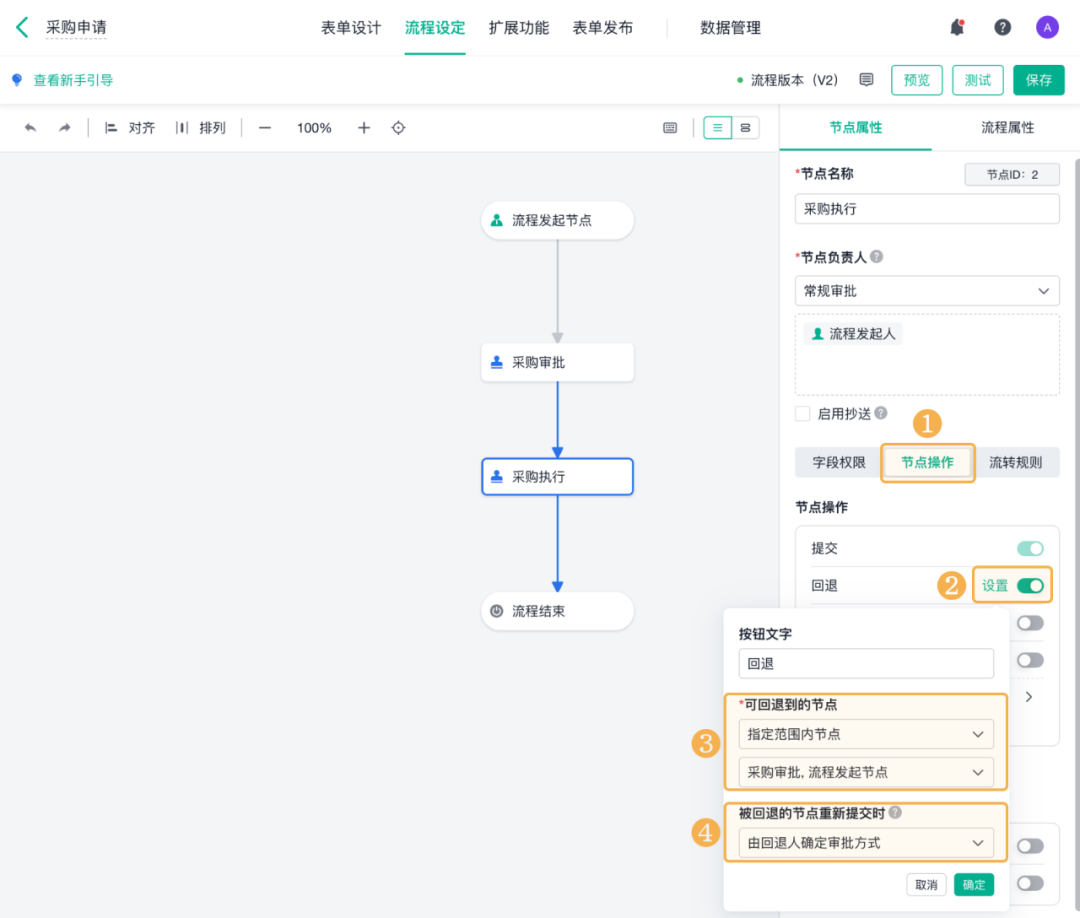Expand the right chevron in node operations

[1028, 697]
